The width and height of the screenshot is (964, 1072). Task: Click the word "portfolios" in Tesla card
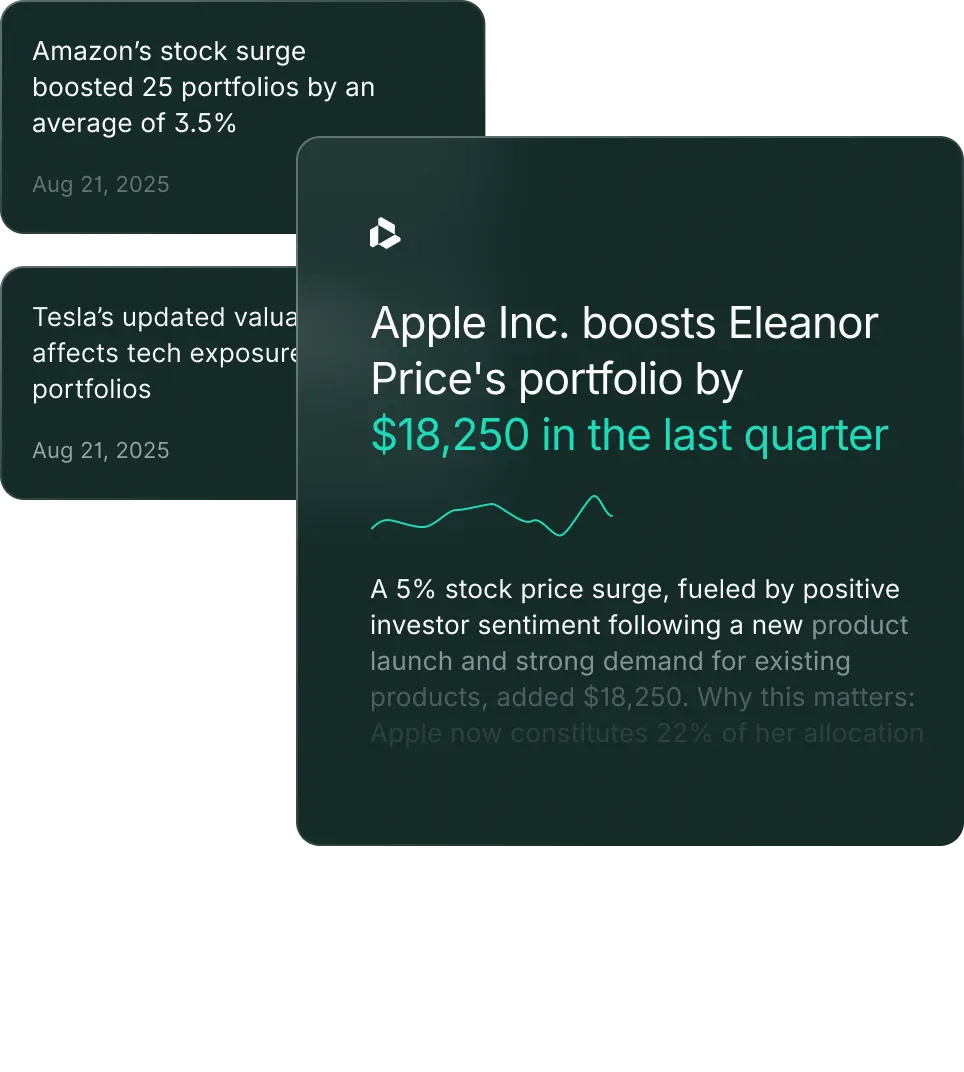click(x=92, y=389)
